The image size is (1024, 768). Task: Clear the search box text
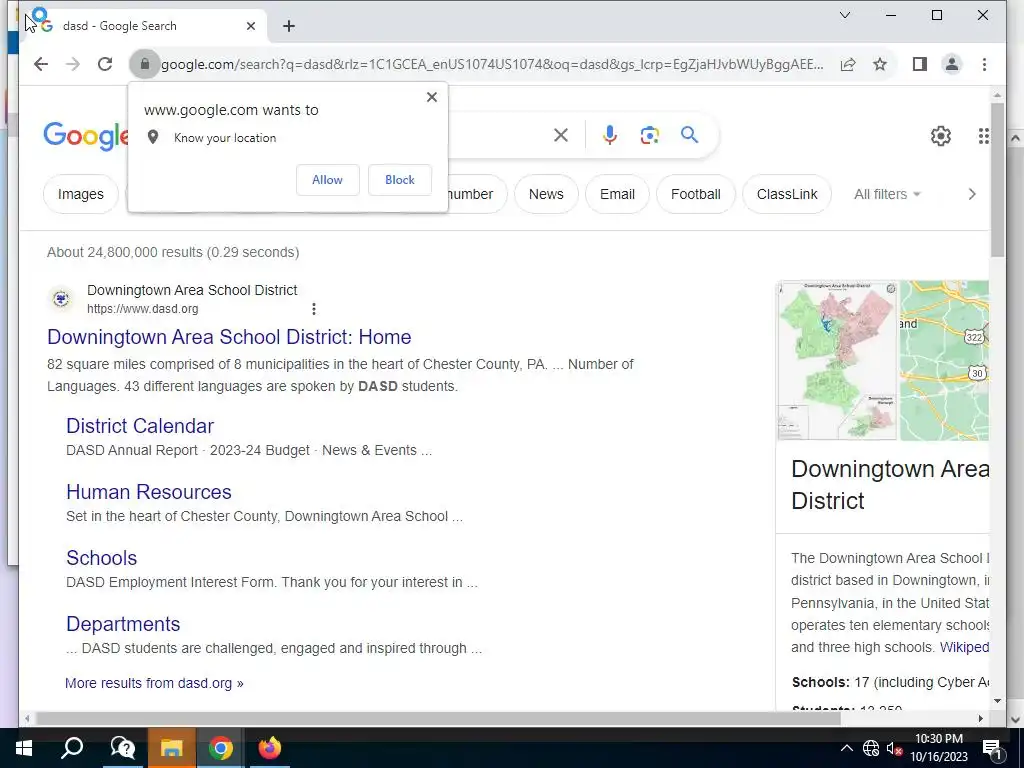pyautogui.click(x=560, y=135)
